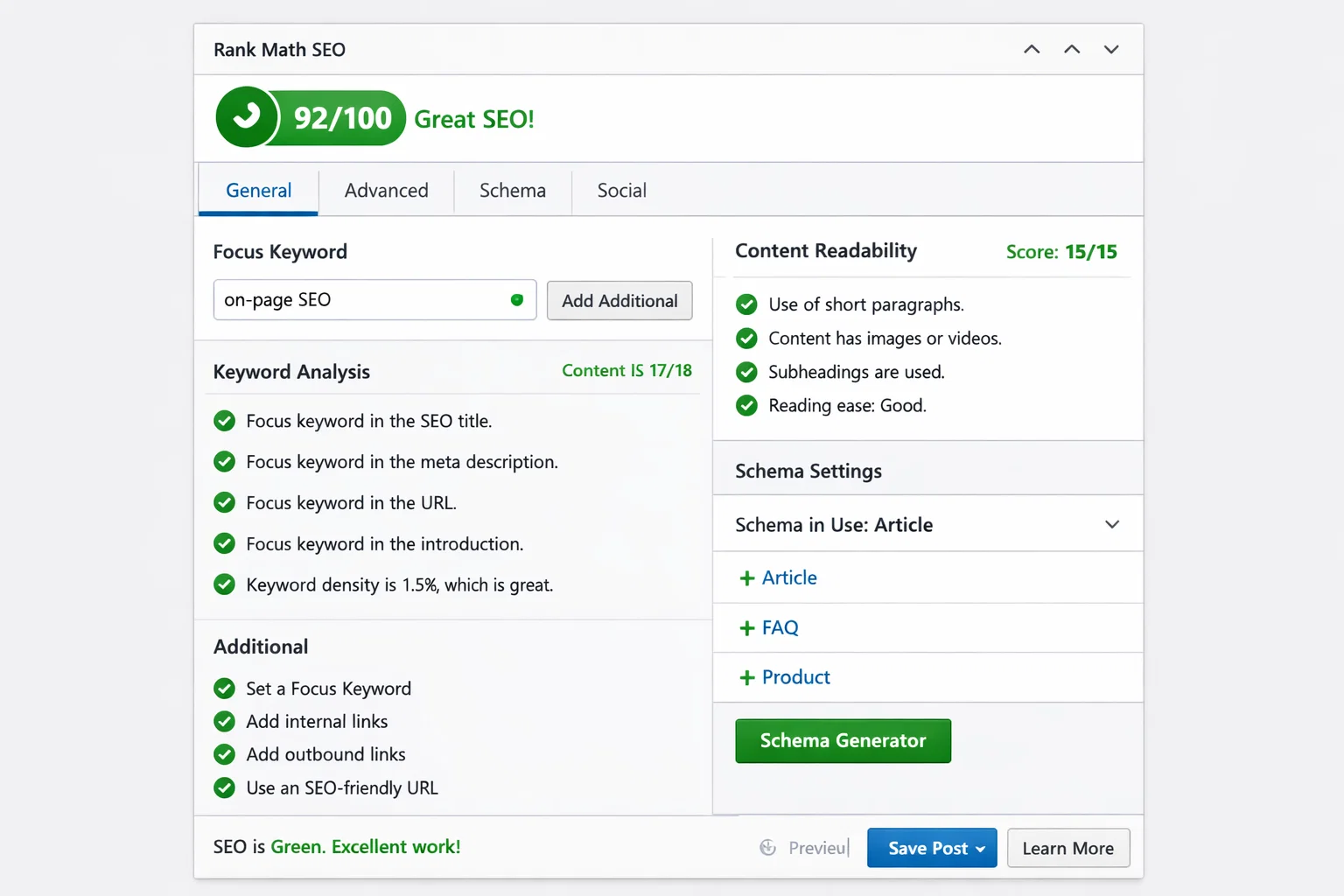This screenshot has height=896, width=1344.
Task: Click the Schema Generator button
Action: [x=843, y=741]
